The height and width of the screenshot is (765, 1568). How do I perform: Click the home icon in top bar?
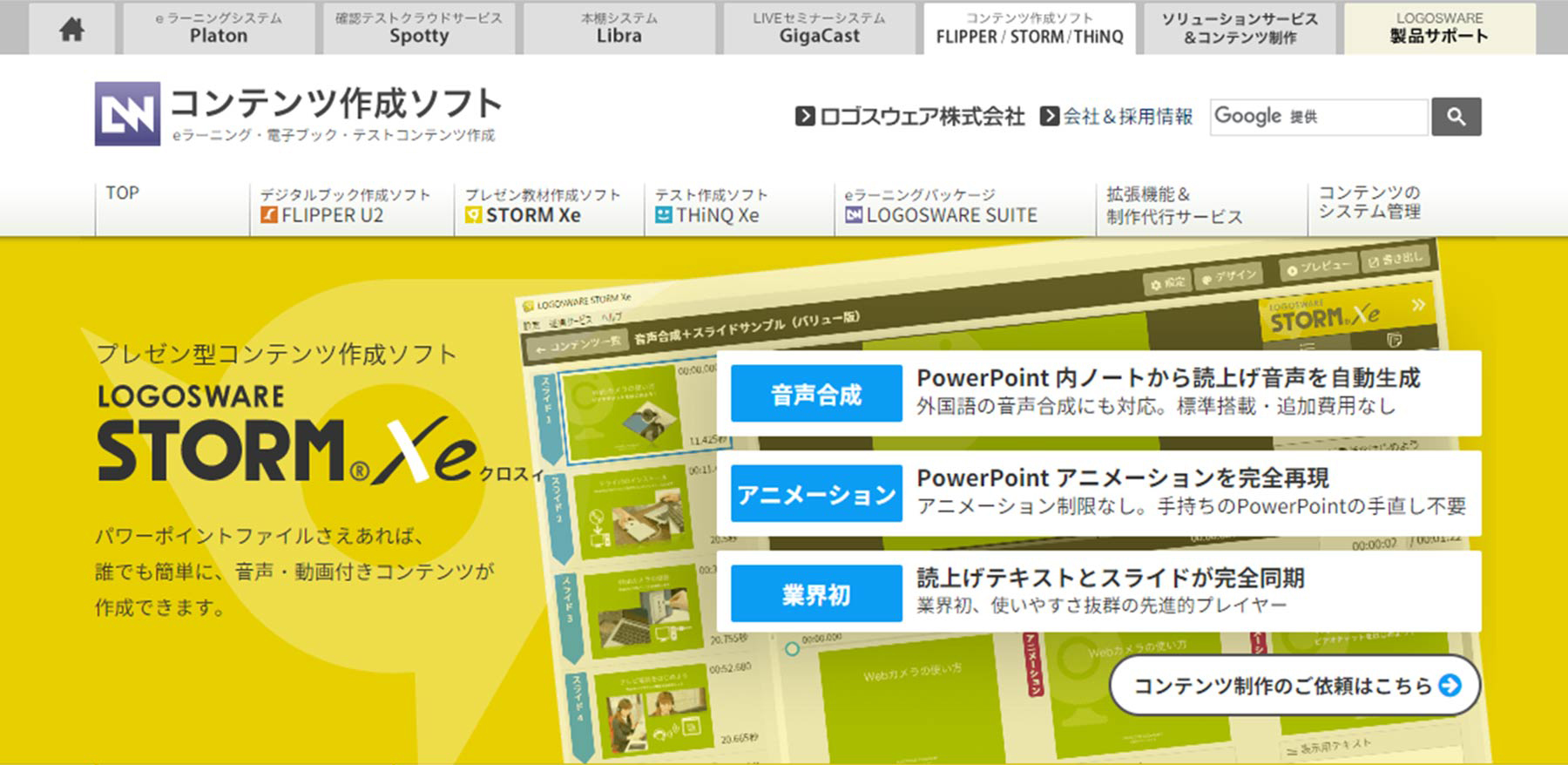(71, 29)
